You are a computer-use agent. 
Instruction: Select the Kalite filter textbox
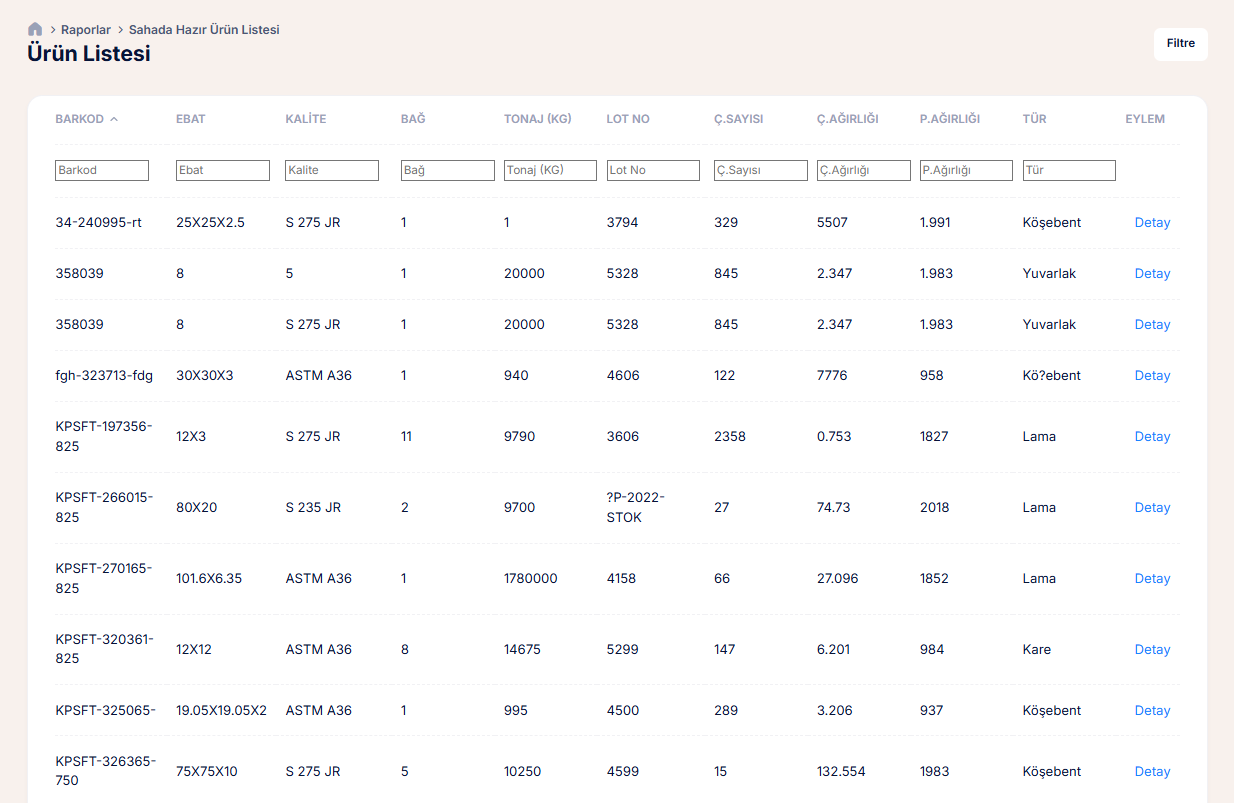click(332, 170)
